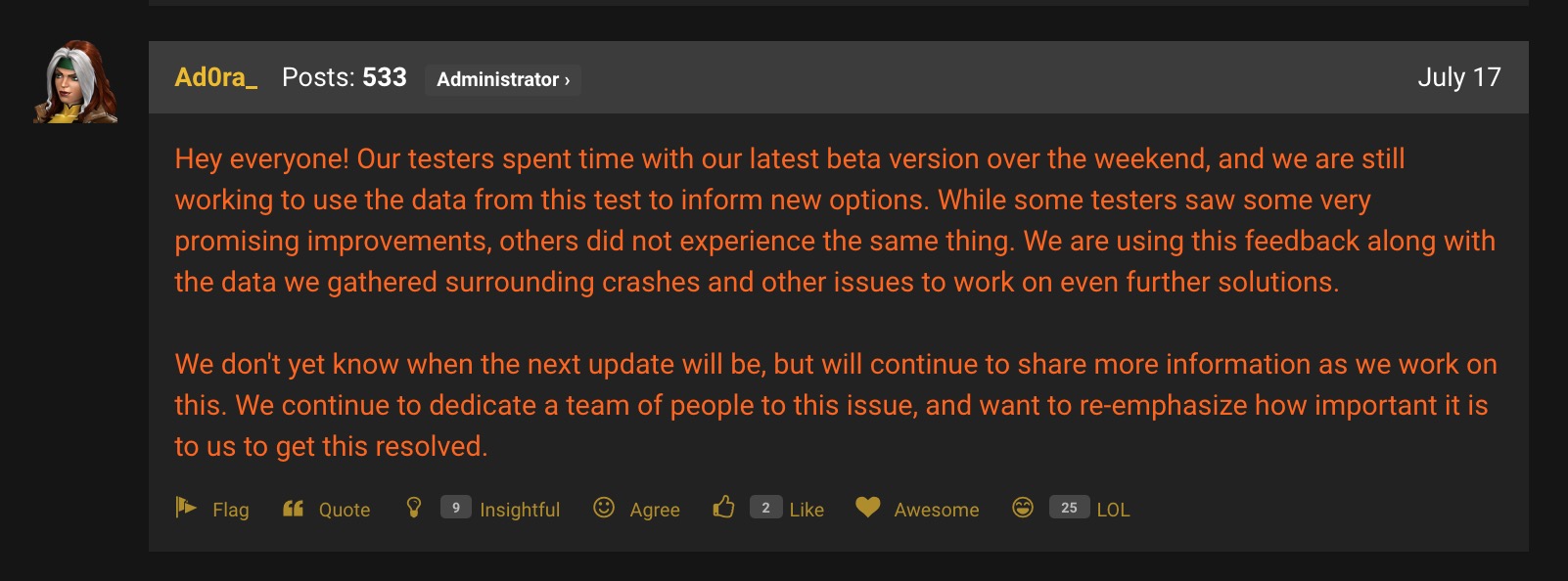Click the LOL laughing face icon
This screenshot has width=1568, height=581.
coord(1023,507)
